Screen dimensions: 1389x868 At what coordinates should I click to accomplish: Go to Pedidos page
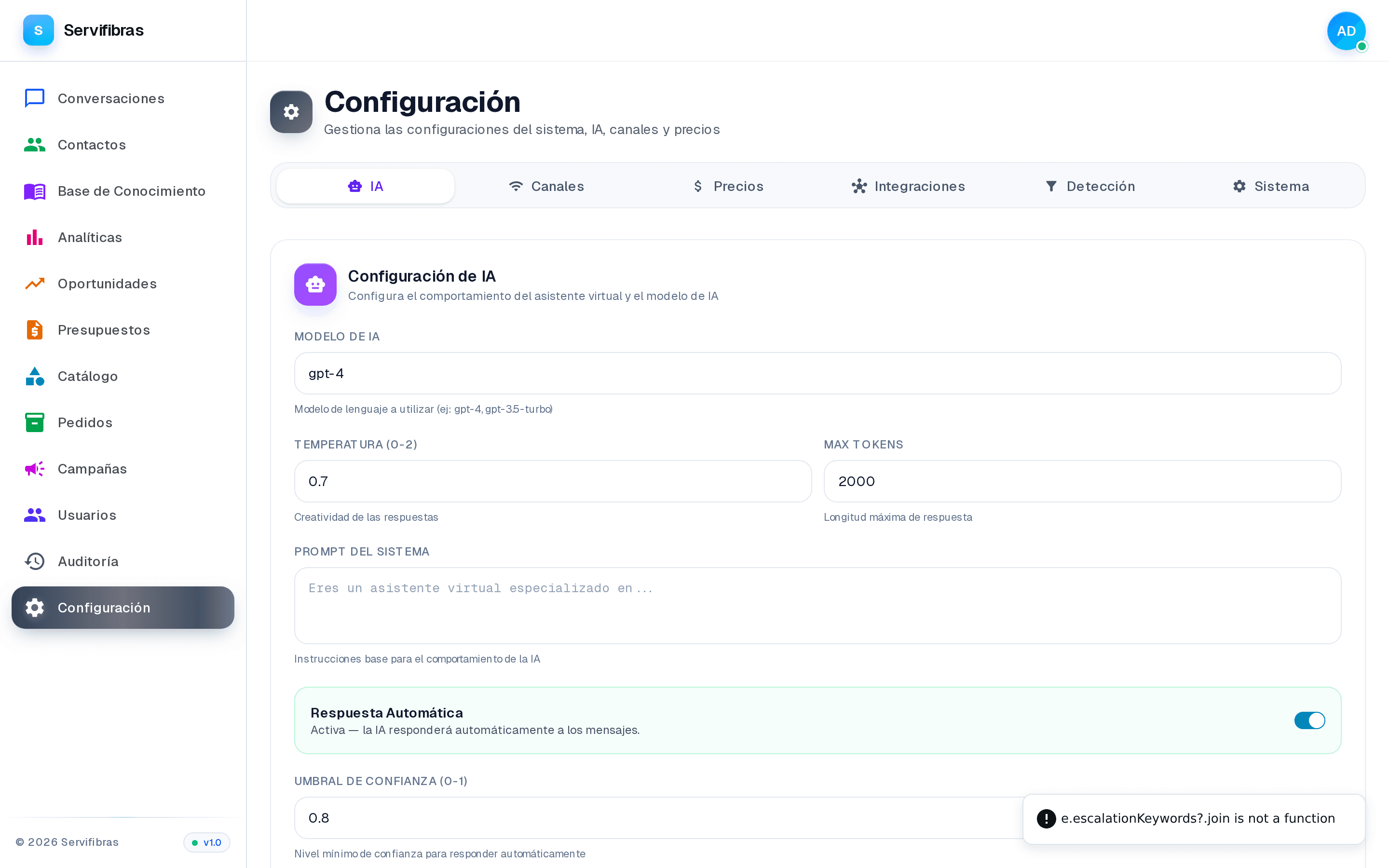coord(123,422)
